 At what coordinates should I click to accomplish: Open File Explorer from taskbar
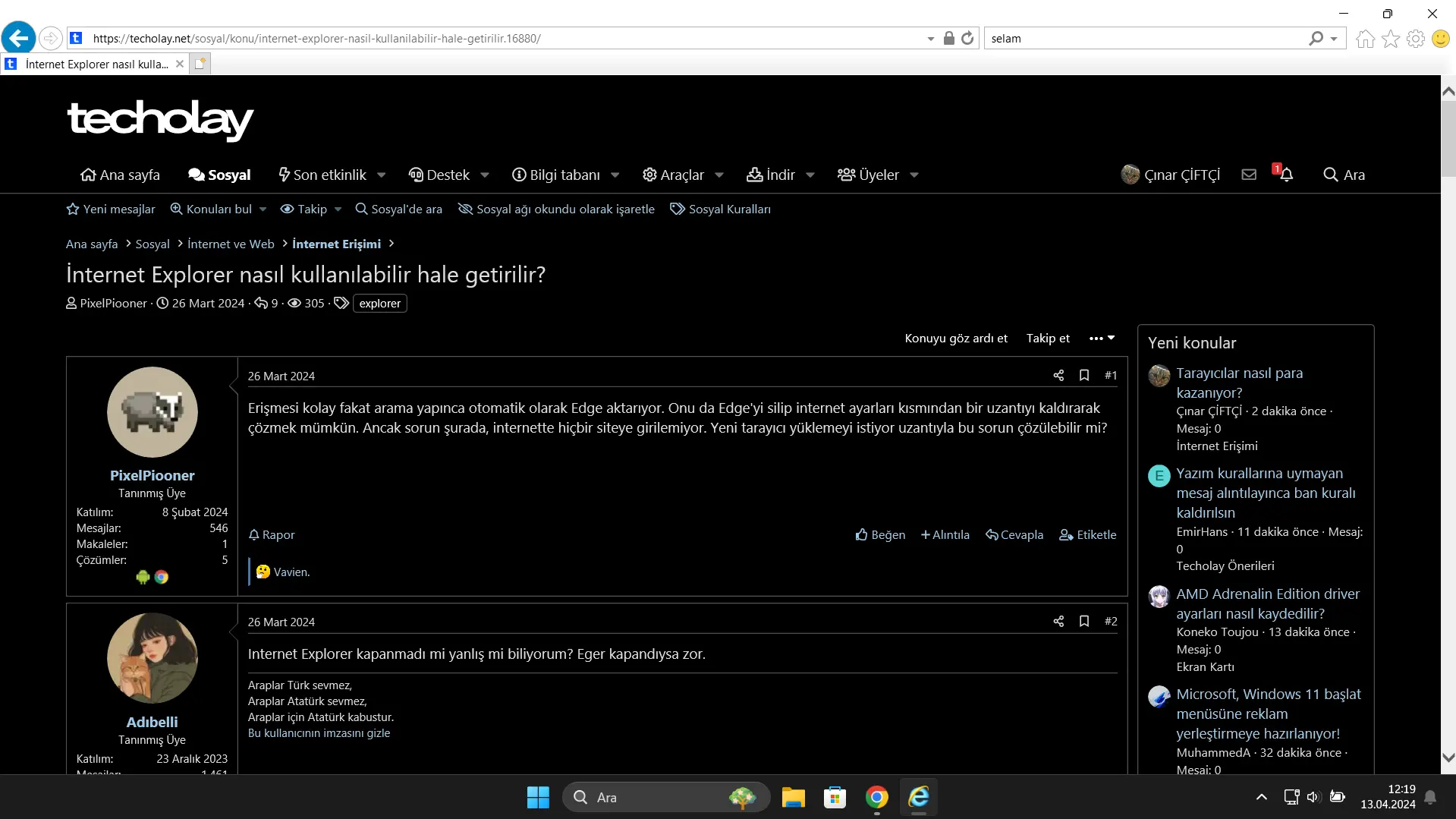pyautogui.click(x=793, y=797)
